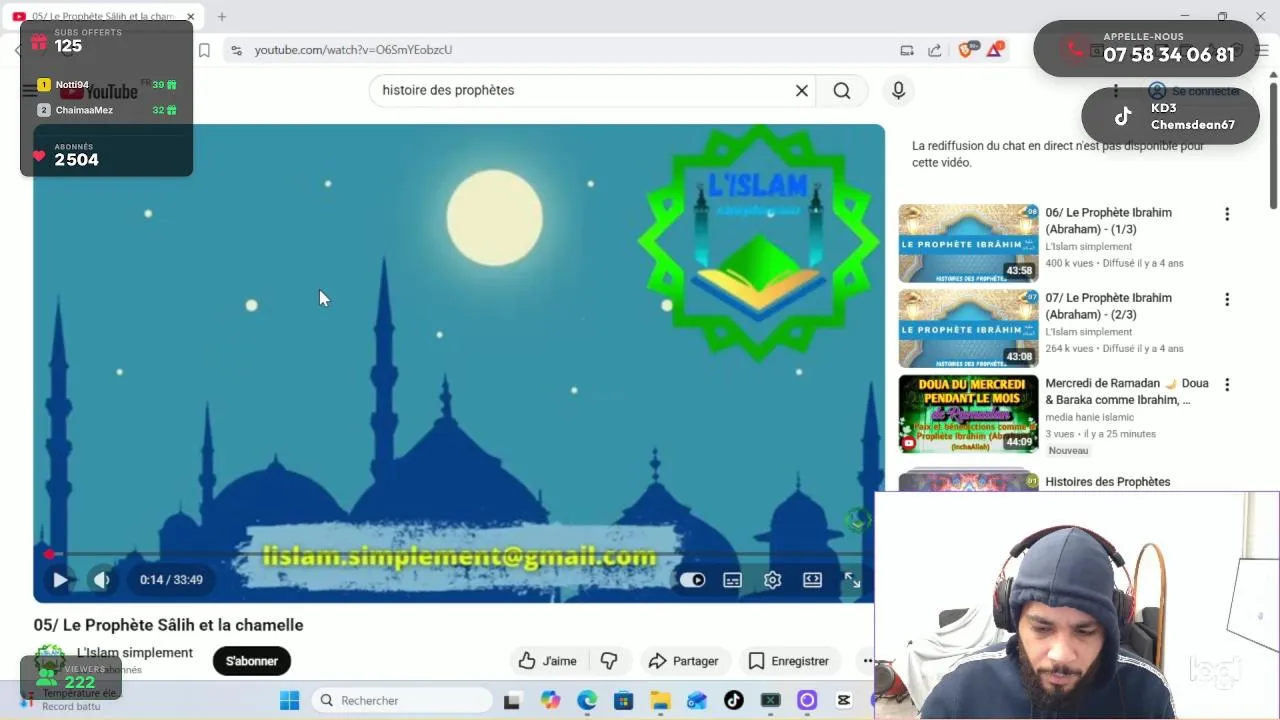
Task: Open thumbnail of Mercredi de Ramadan video
Action: point(968,413)
